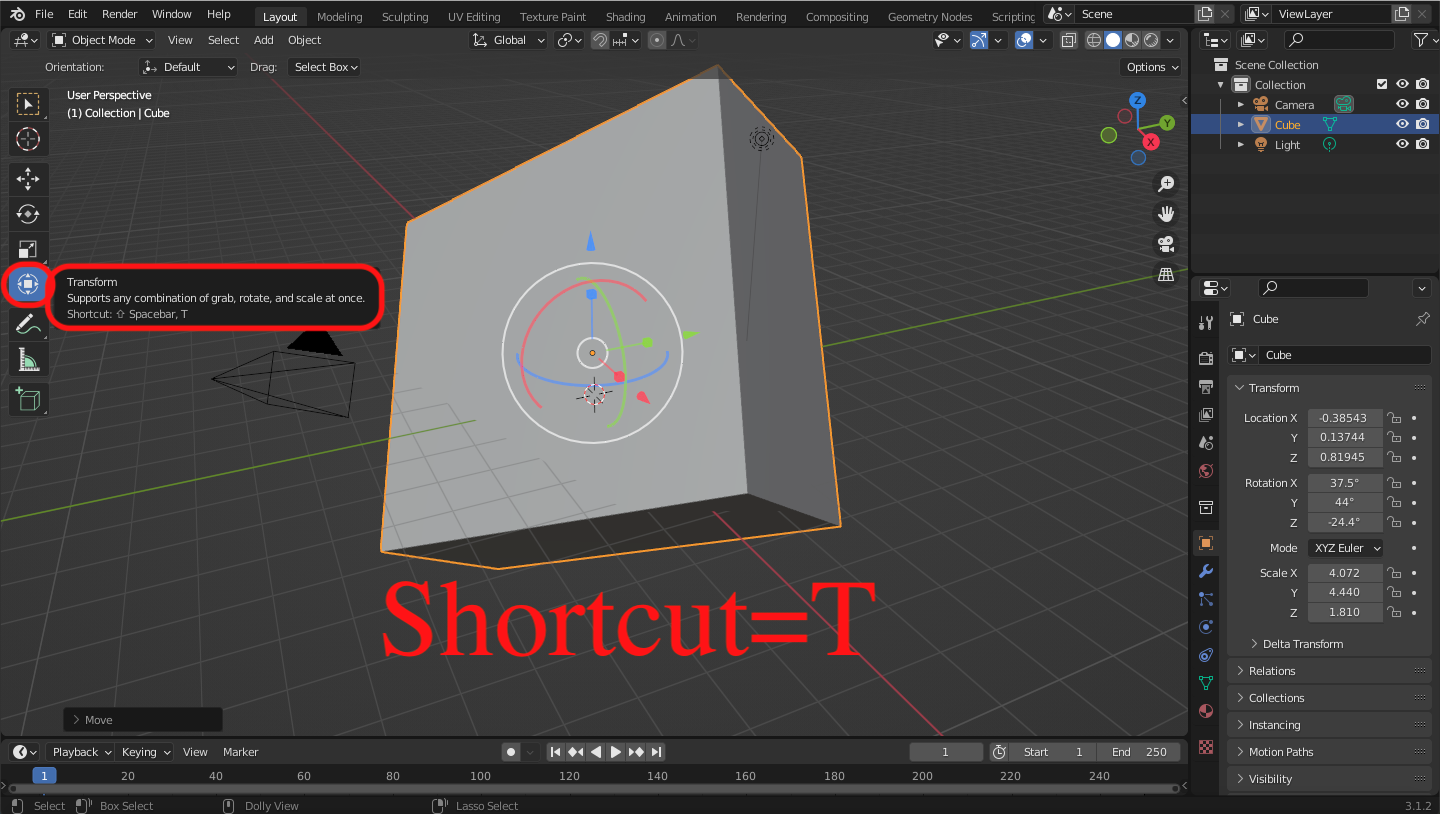1440x814 pixels.
Task: Open the Output properties tab
Action: tap(1206, 387)
